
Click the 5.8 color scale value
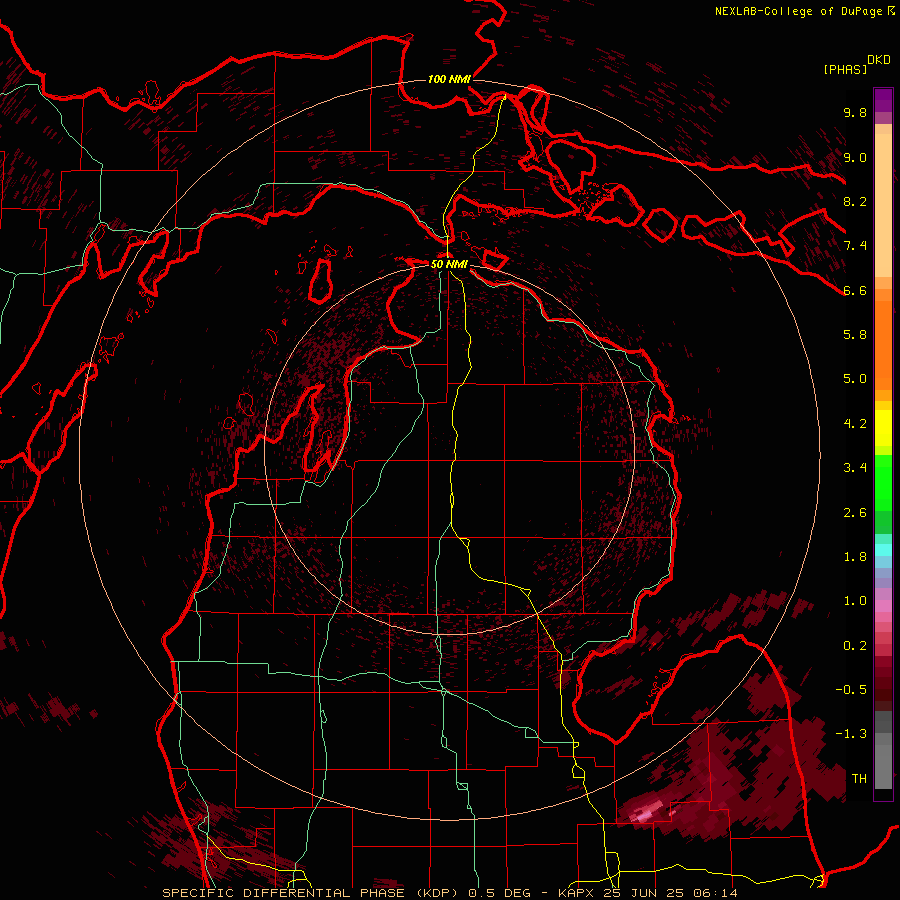point(855,334)
